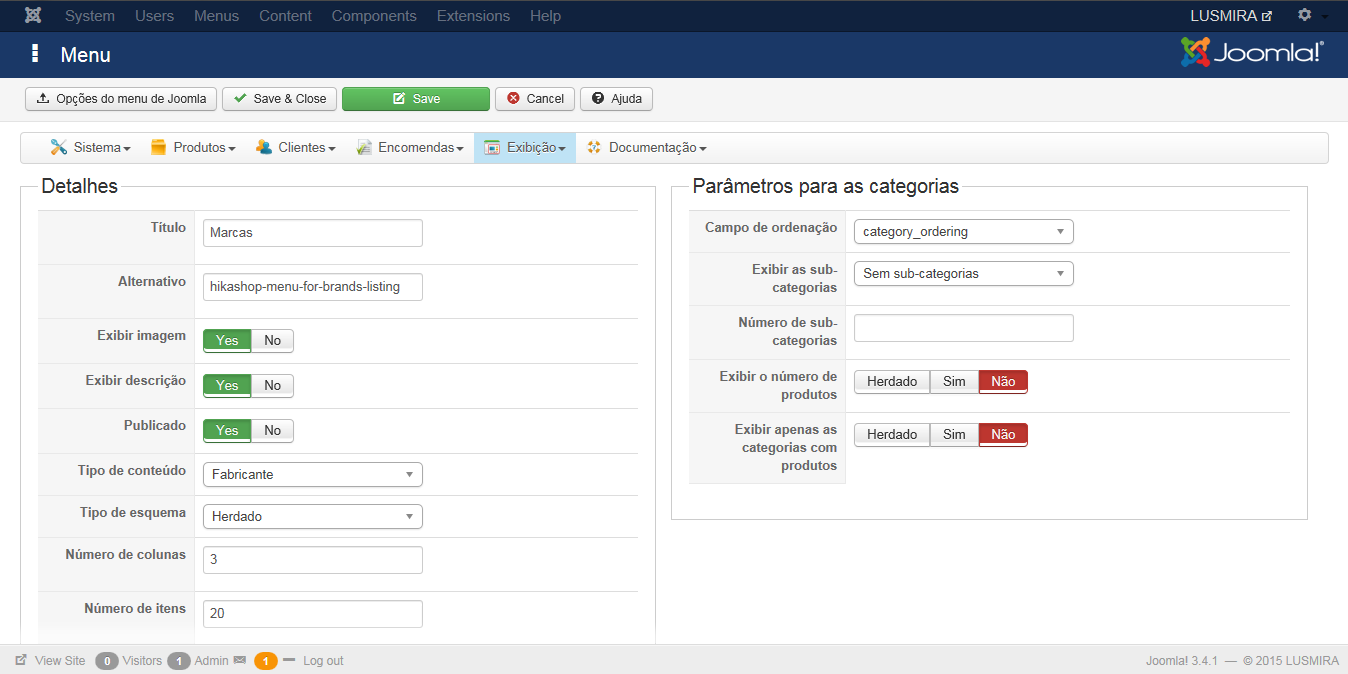The width and height of the screenshot is (1348, 674).
Task: Click the Joomla logo icon in top bar
Action: tap(33, 16)
